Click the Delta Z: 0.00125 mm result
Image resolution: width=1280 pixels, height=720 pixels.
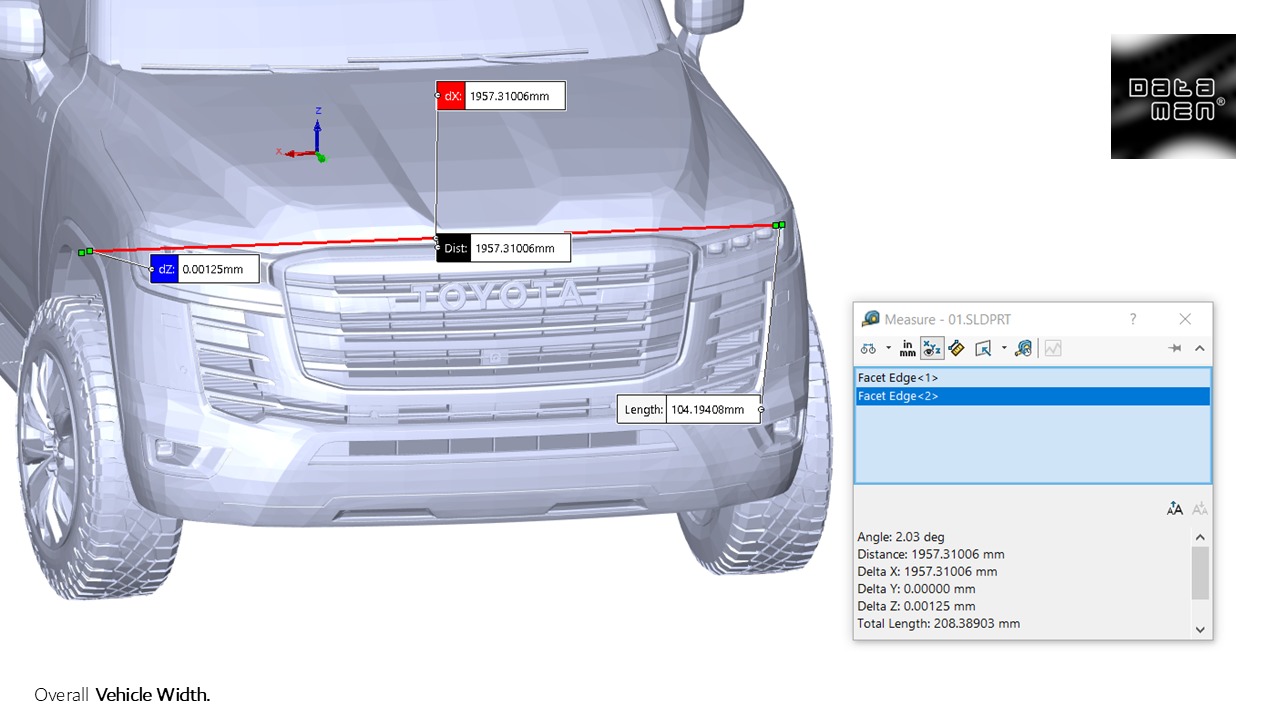pos(916,606)
